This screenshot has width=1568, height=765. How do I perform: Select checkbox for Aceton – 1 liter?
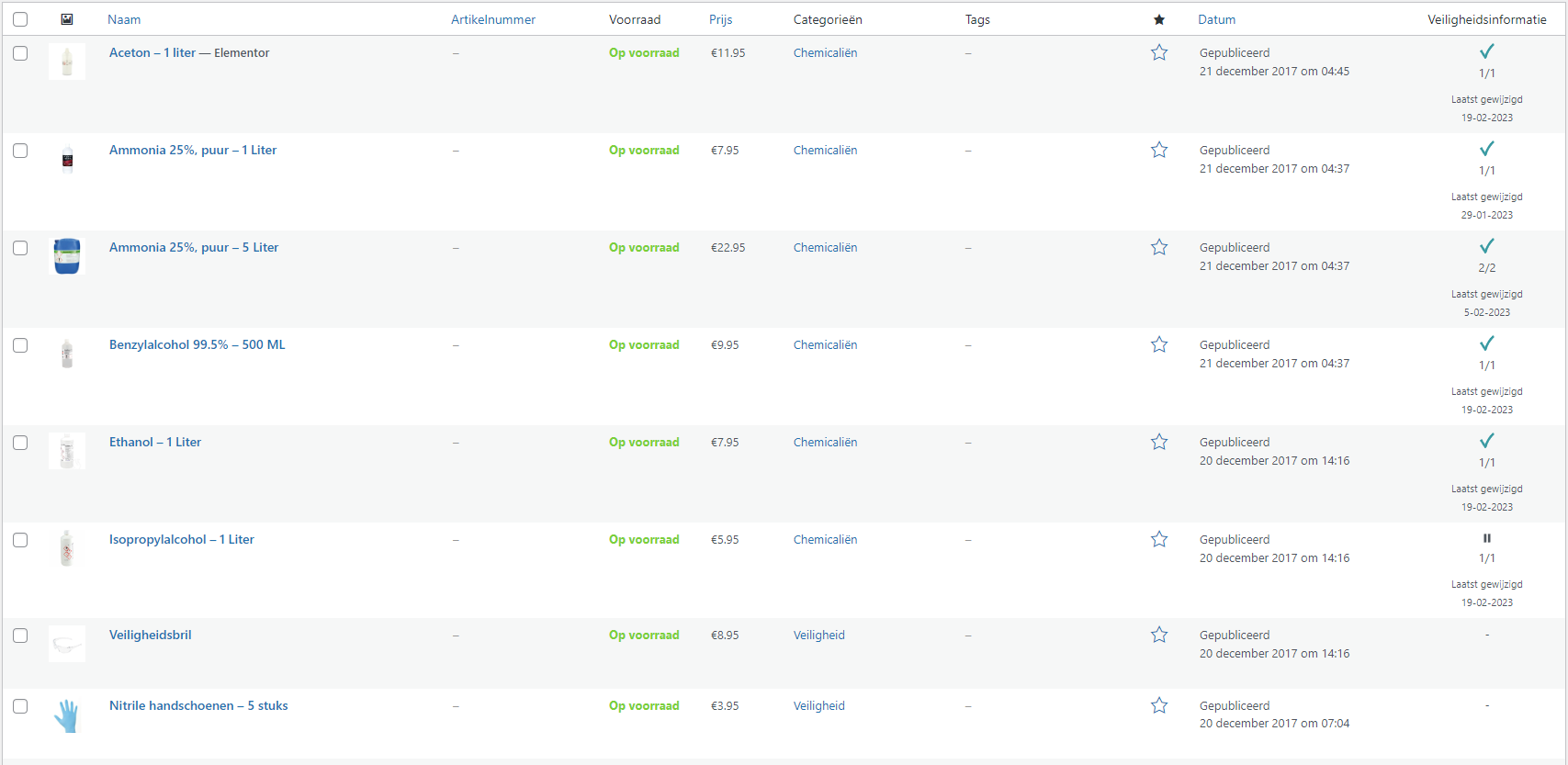click(20, 53)
